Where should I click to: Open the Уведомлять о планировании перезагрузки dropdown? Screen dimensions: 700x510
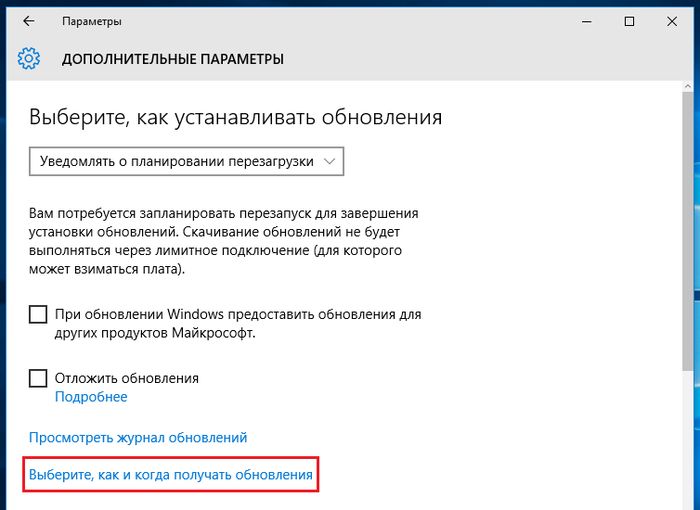pyautogui.click(x=186, y=161)
